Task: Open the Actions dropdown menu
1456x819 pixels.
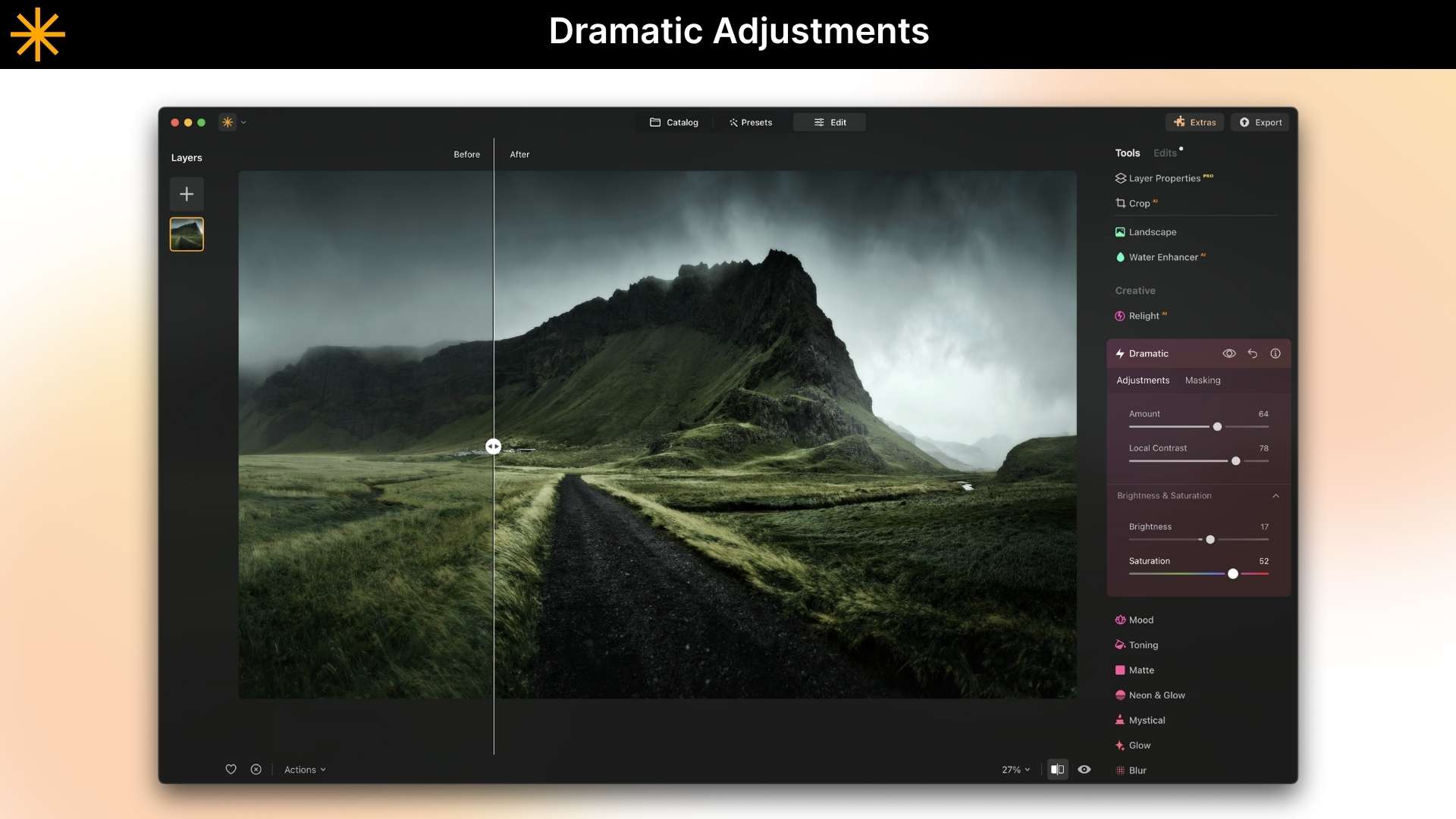Action: coord(305,770)
